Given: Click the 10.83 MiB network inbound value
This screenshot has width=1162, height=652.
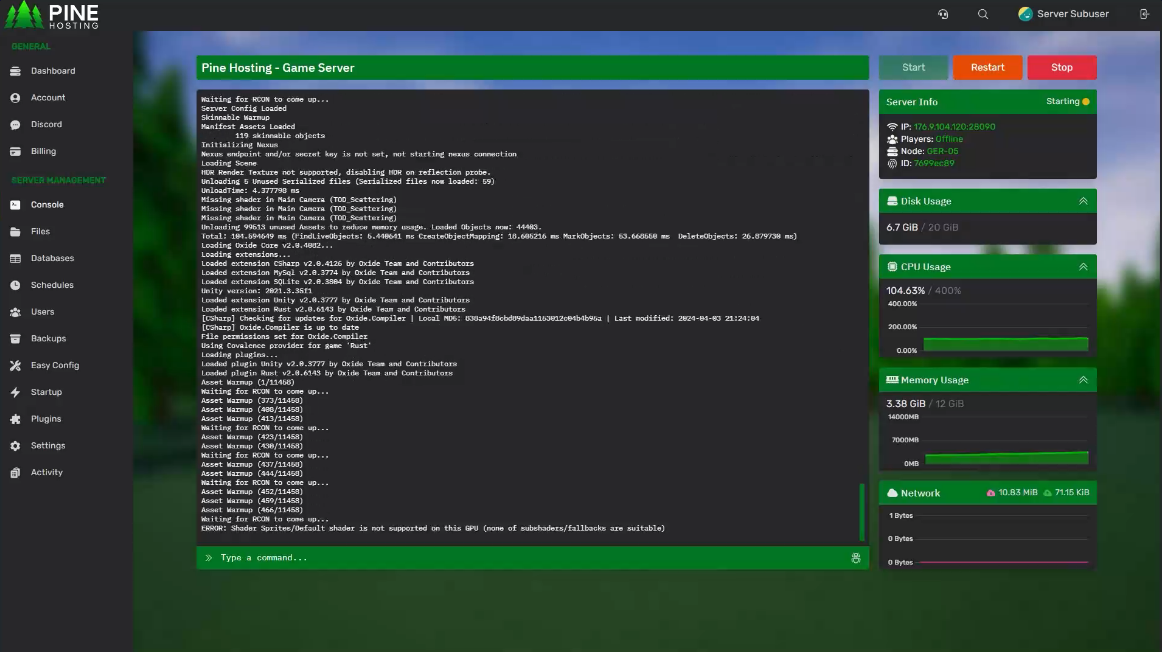Looking at the screenshot, I should pyautogui.click(x=1017, y=493).
